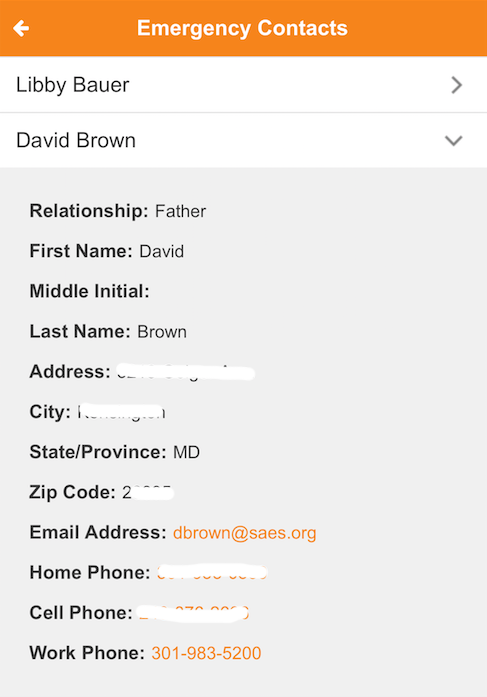Screen dimensions: 487x697
Task: Click the Zip Code value
Action: 148,493
